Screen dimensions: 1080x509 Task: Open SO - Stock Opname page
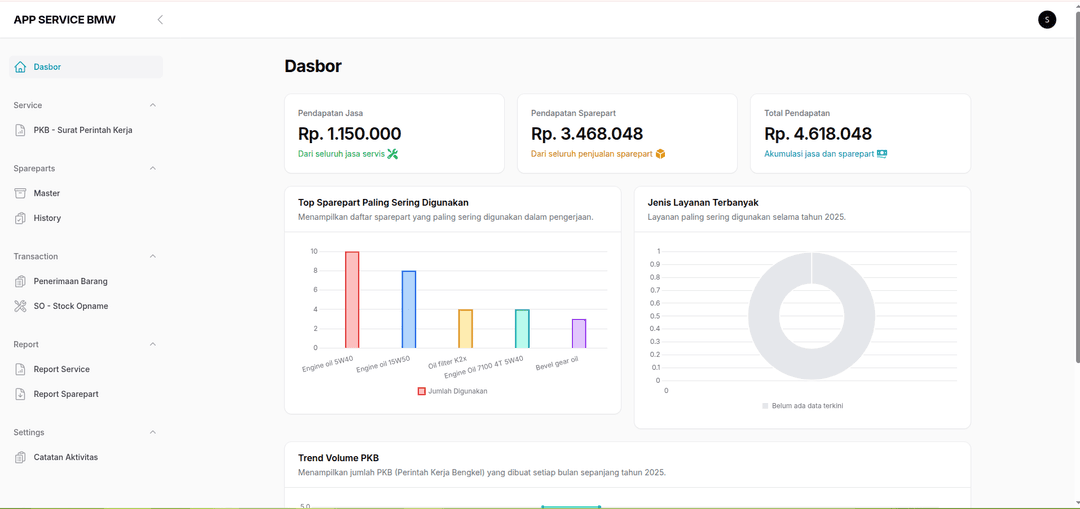(86, 307)
